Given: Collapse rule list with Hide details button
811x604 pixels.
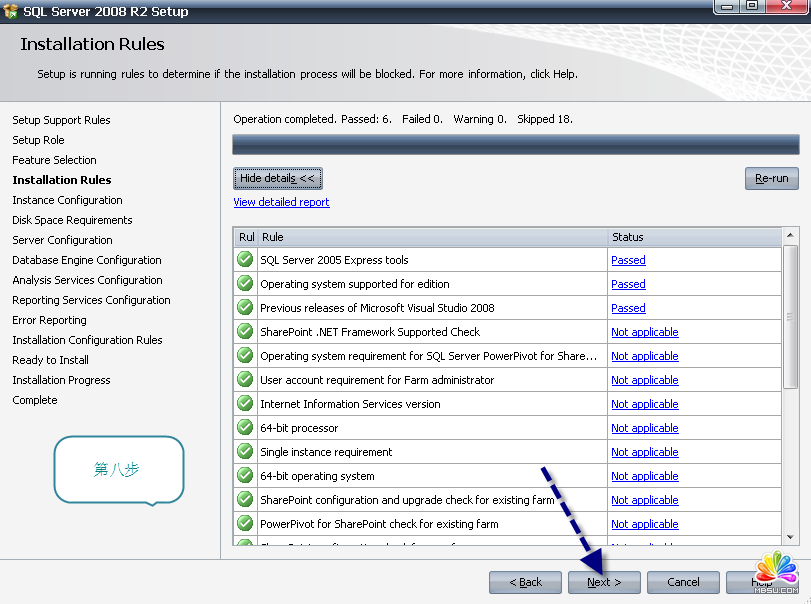Looking at the screenshot, I should pos(277,178).
